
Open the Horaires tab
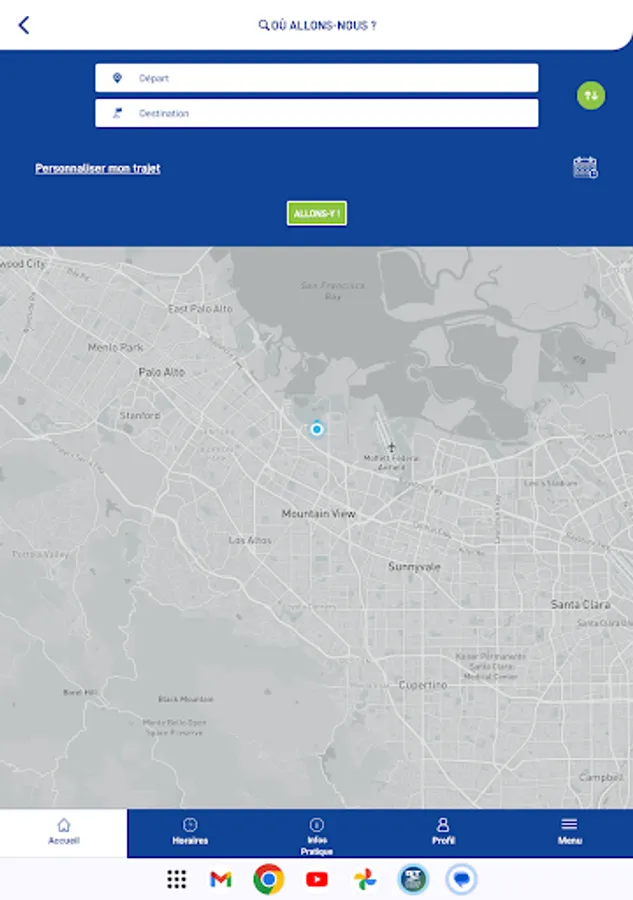pyautogui.click(x=190, y=833)
